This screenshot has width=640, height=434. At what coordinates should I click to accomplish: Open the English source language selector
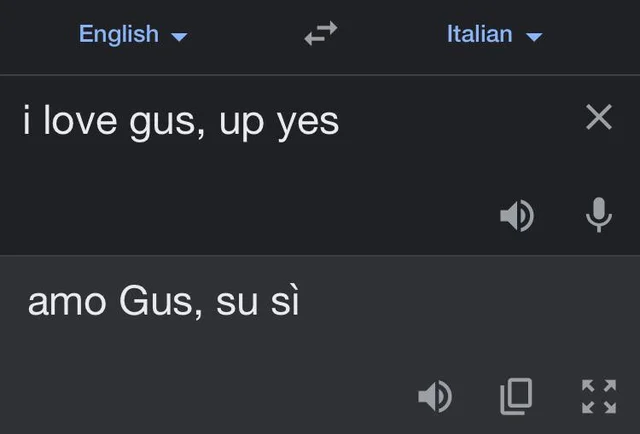tap(119, 34)
